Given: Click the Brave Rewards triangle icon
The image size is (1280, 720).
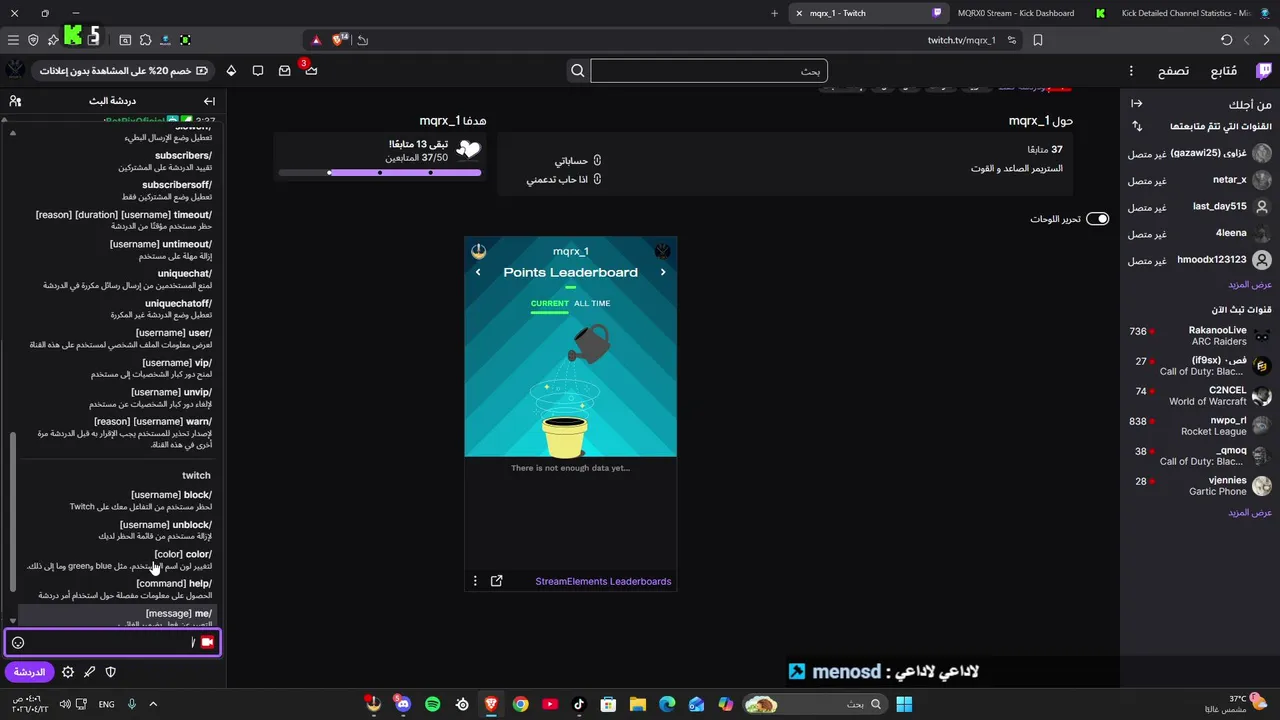Looking at the screenshot, I should (x=316, y=40).
